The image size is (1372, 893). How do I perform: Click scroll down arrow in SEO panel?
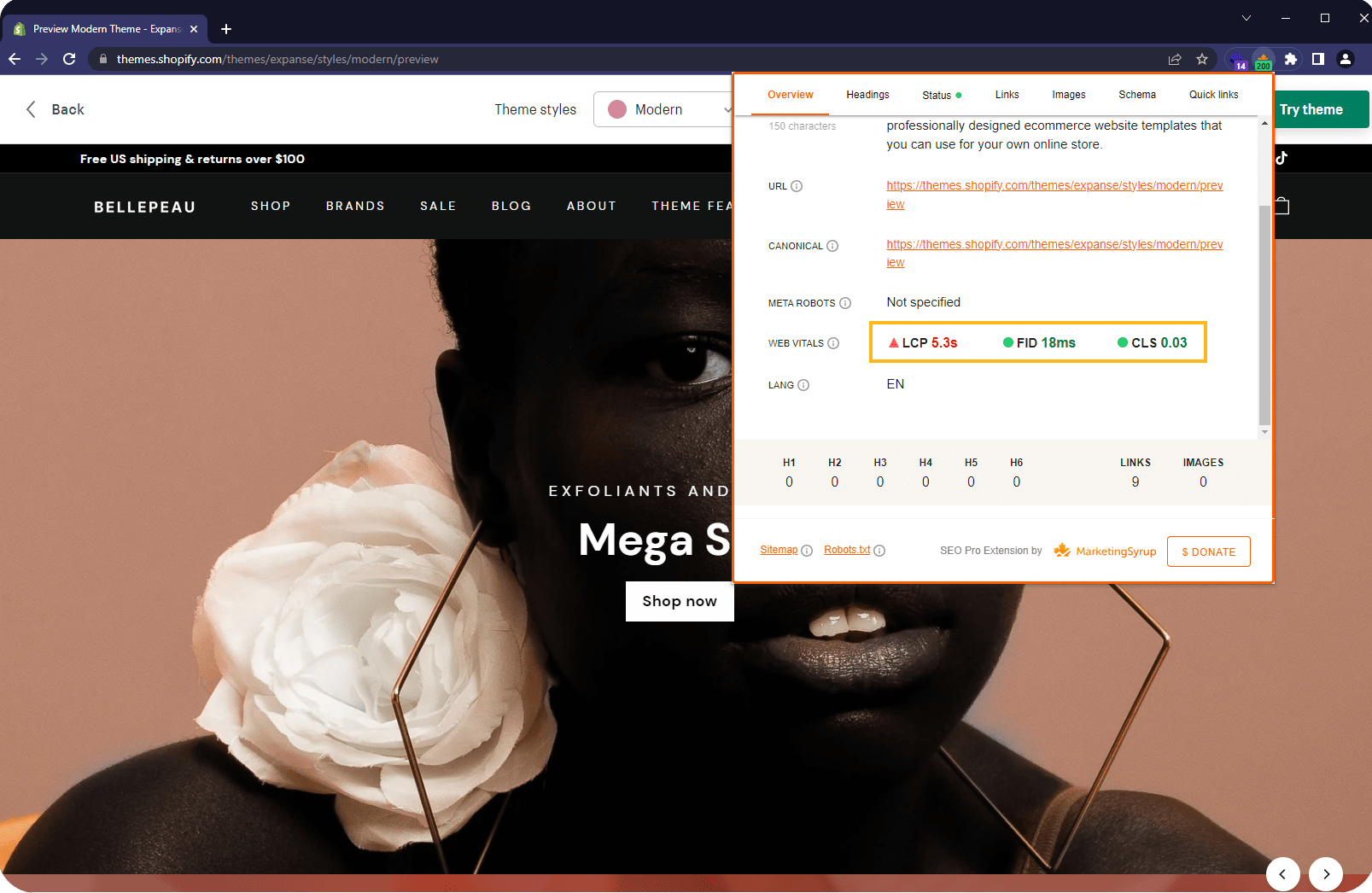tap(1264, 432)
